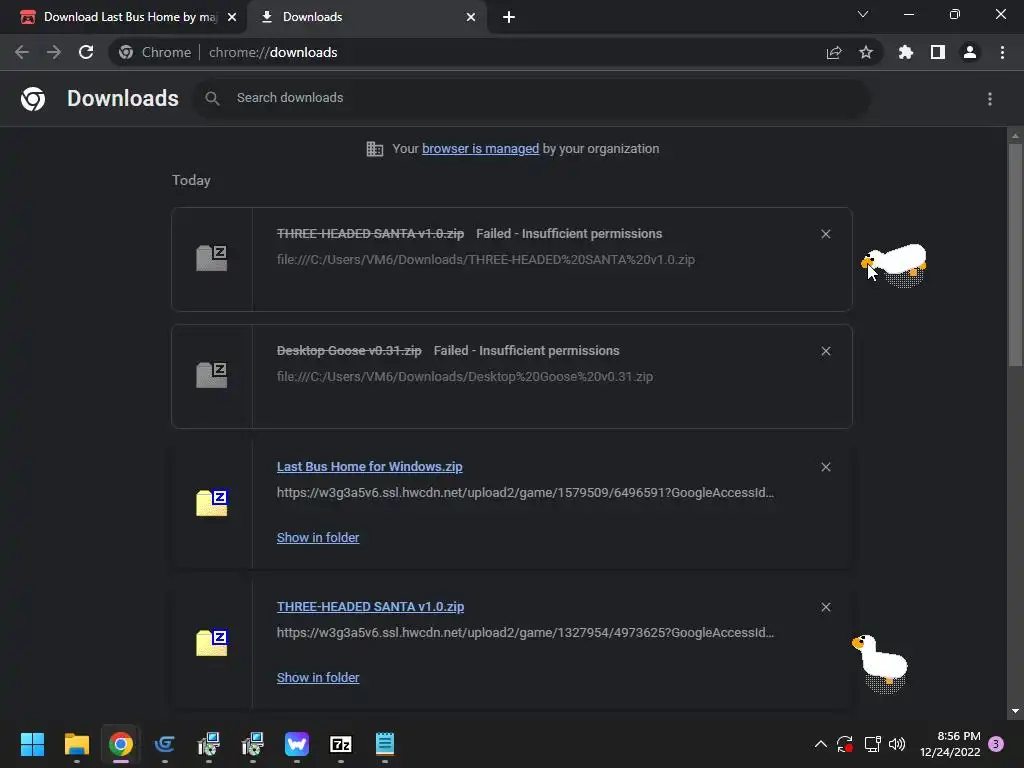
Task: Open a new tab with plus button
Action: [x=509, y=18]
